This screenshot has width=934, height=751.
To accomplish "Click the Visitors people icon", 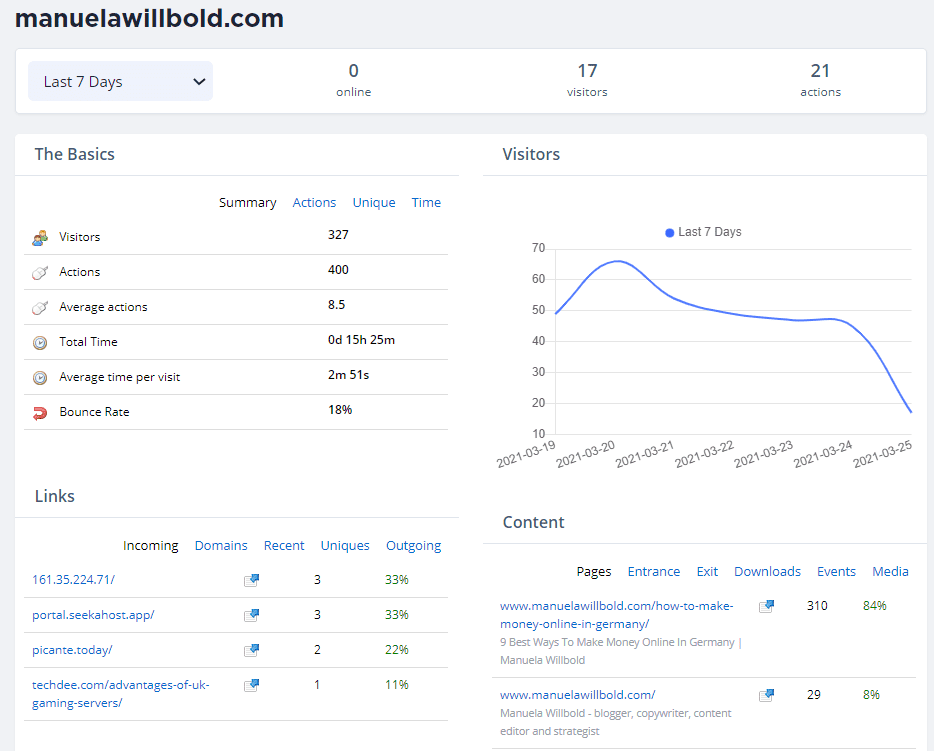I will (x=40, y=238).
